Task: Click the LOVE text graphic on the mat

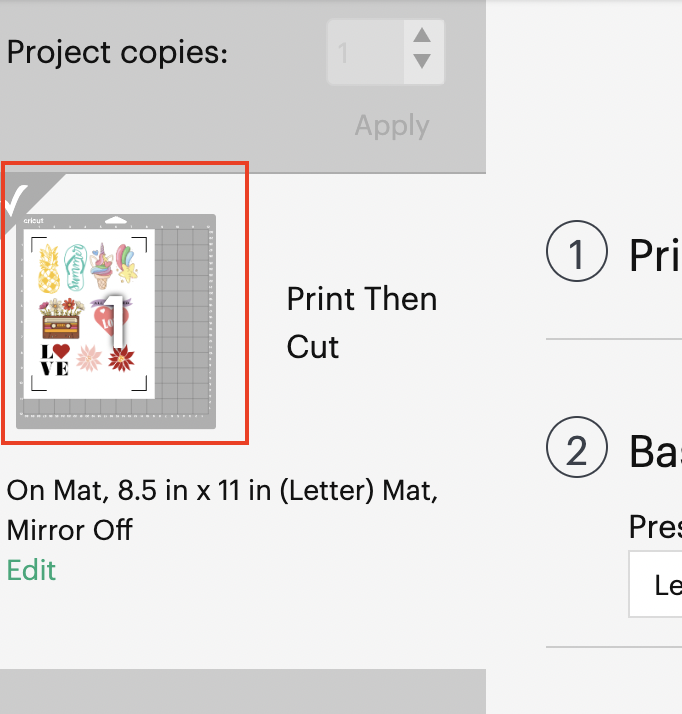Action: pyautogui.click(x=55, y=359)
